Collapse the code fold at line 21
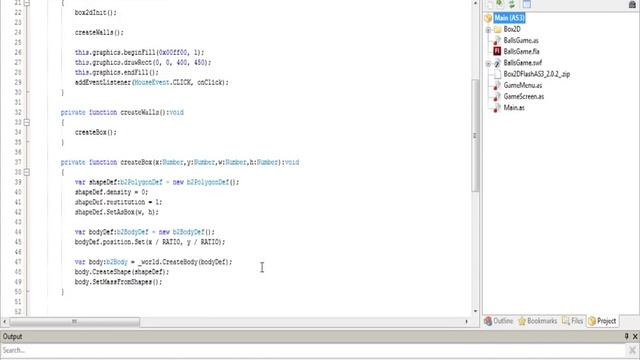640x360 pixels. 27,3
